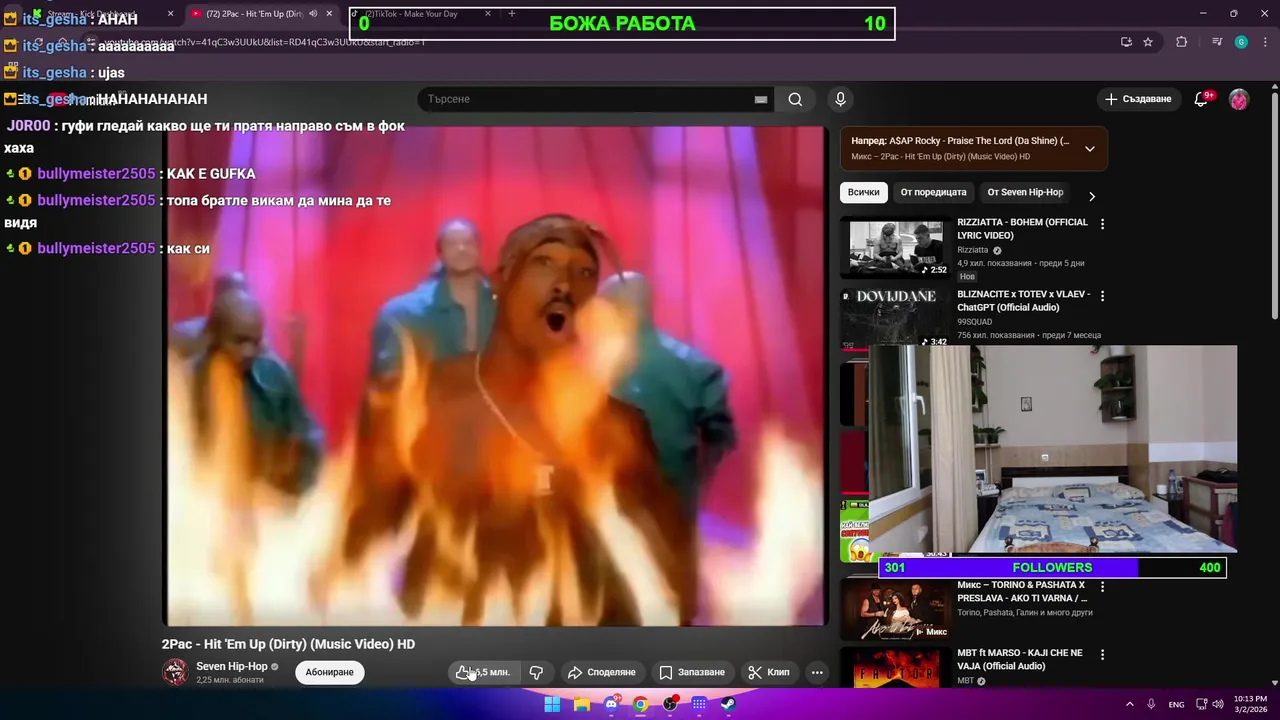
Task: Click '2,25 млн. абонати' subscriber count
Action: click(x=230, y=680)
